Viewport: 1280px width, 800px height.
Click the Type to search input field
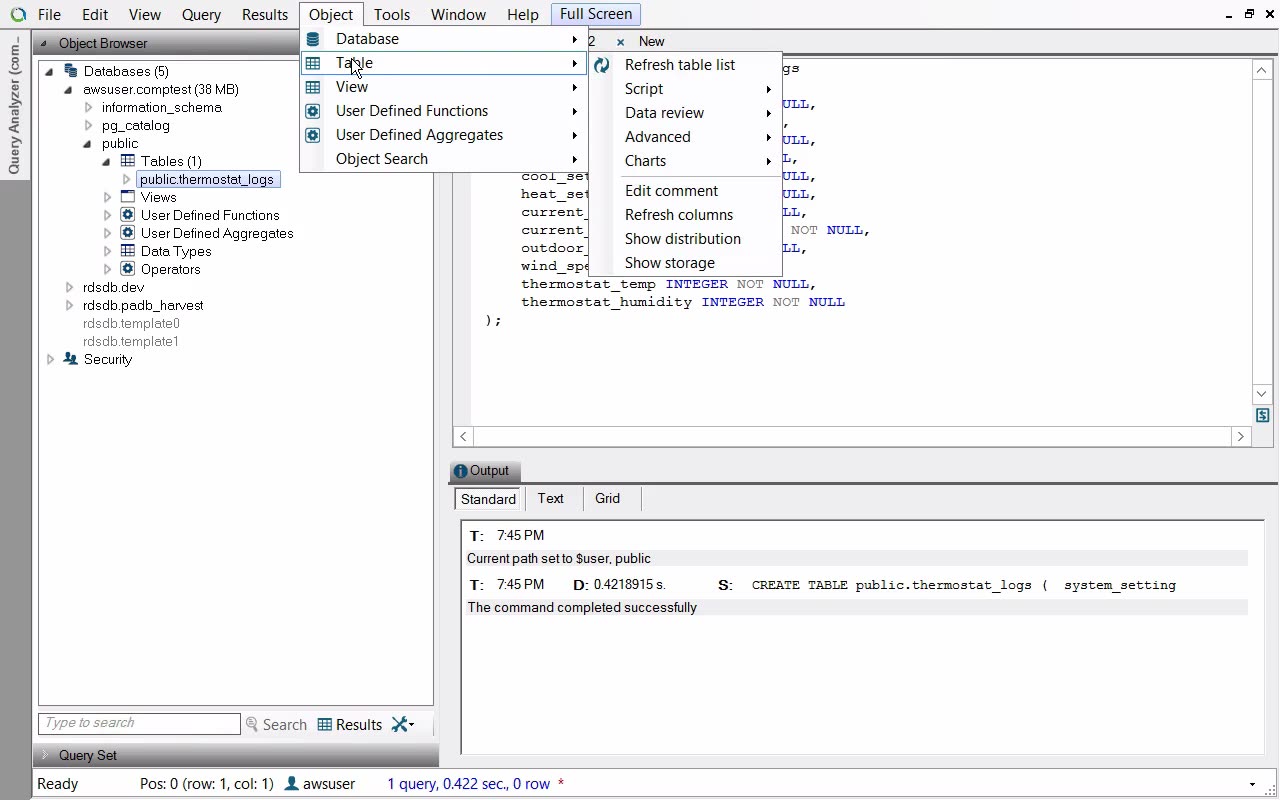pyautogui.click(x=139, y=723)
